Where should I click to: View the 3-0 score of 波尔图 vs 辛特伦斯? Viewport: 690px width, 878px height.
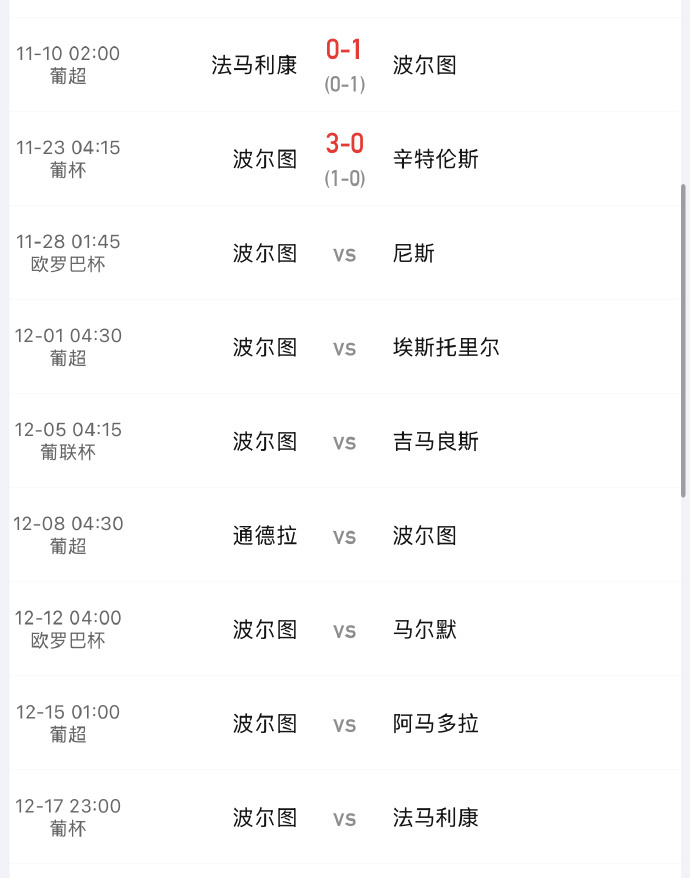tap(345, 142)
